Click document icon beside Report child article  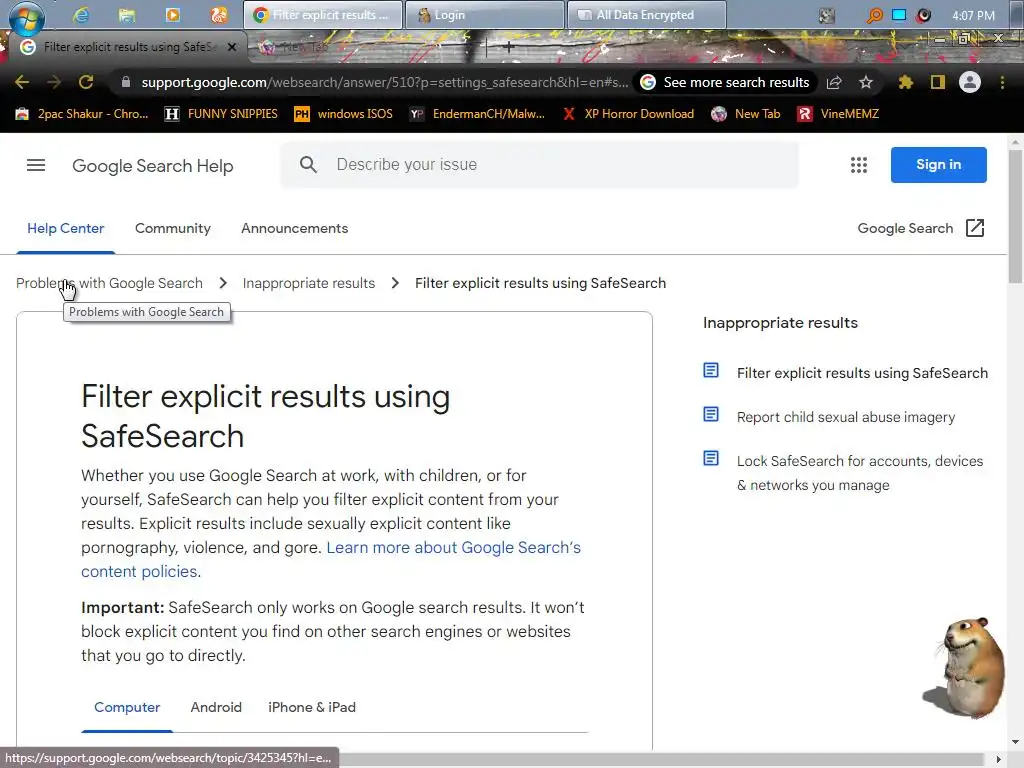(x=711, y=414)
